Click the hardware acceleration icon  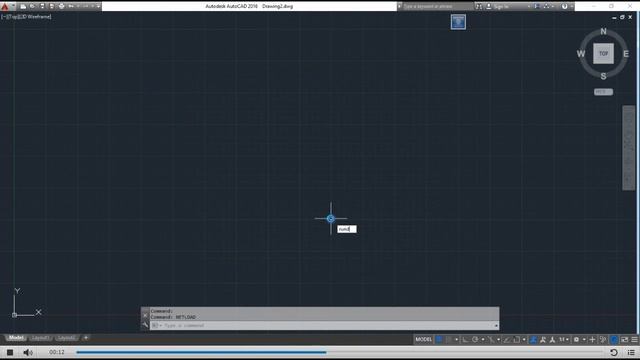[614, 339]
